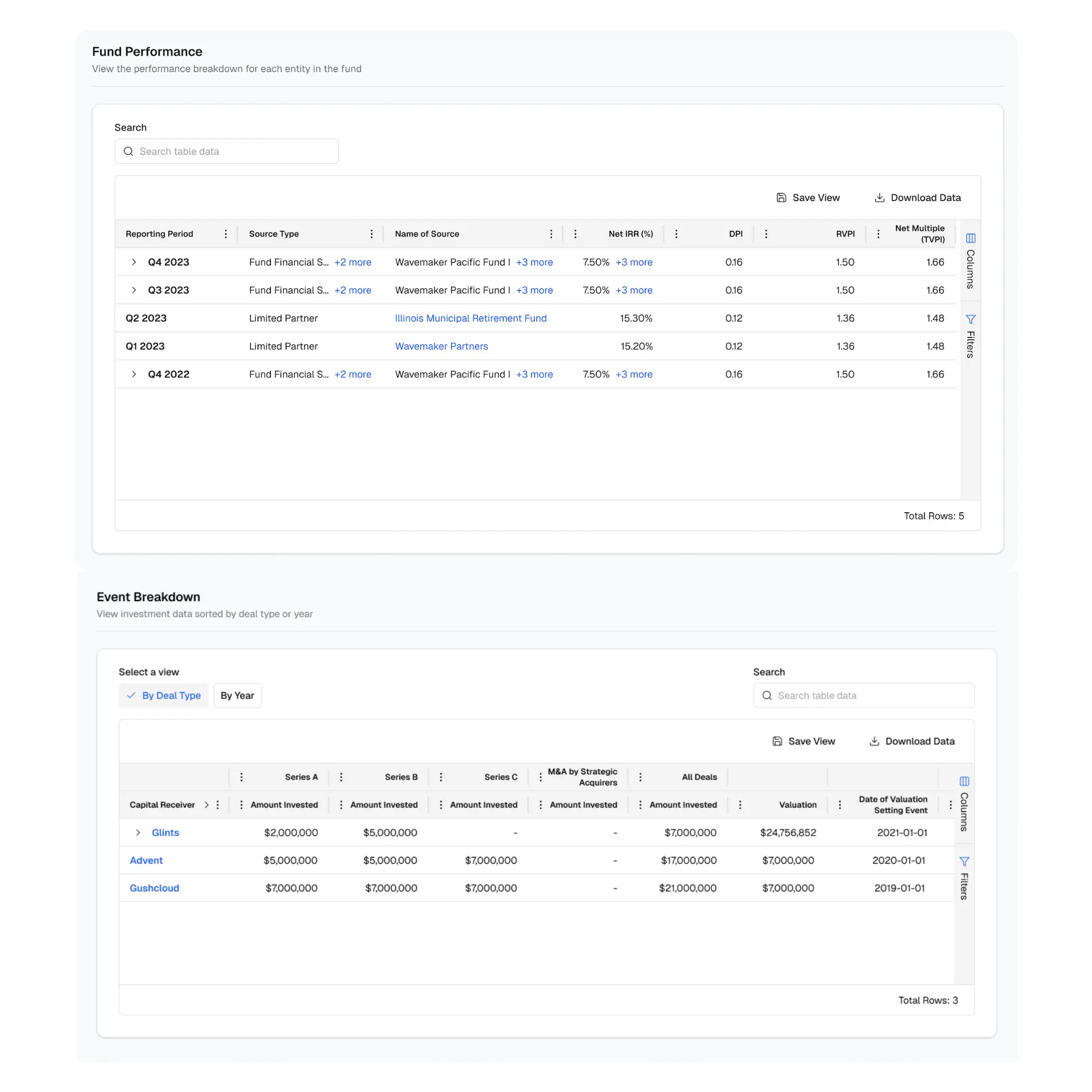This screenshot has height=1092, width=1092.
Task: Click the Fund Performance search field
Action: (227, 151)
